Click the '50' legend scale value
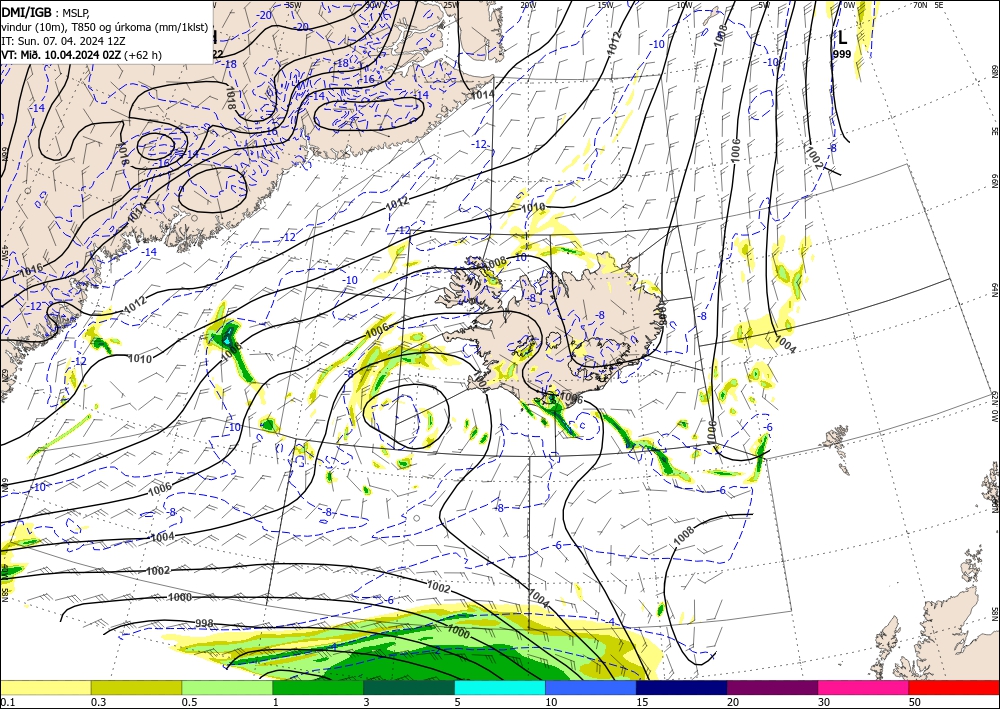1000x709 pixels. tap(915, 702)
